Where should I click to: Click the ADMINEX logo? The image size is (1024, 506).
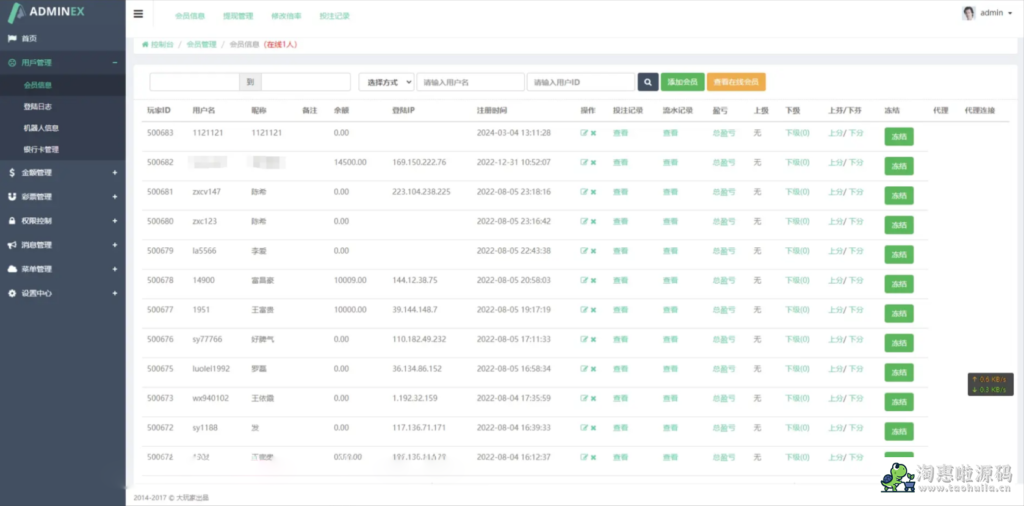click(x=46, y=12)
